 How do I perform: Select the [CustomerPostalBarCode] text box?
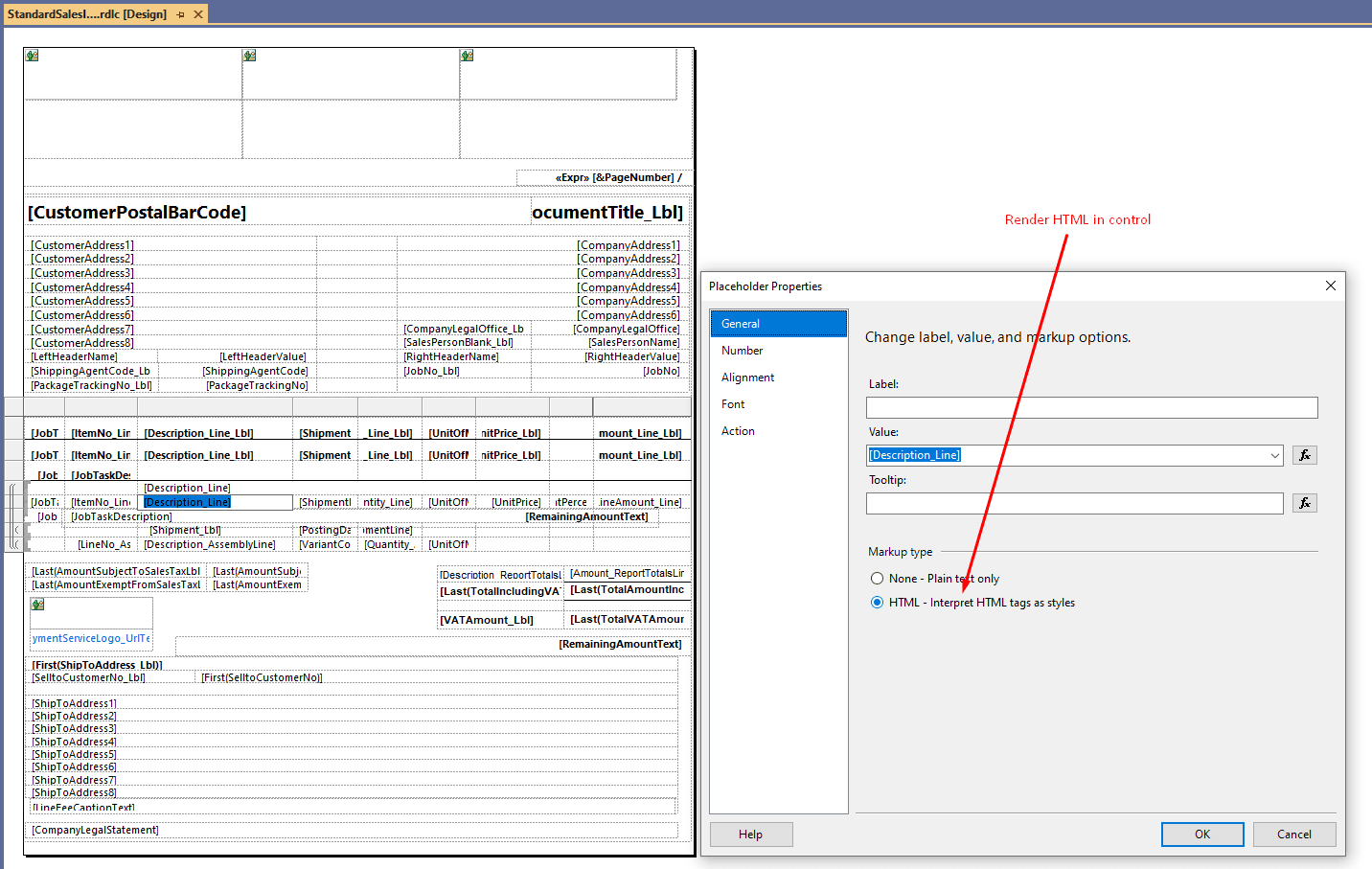click(137, 213)
